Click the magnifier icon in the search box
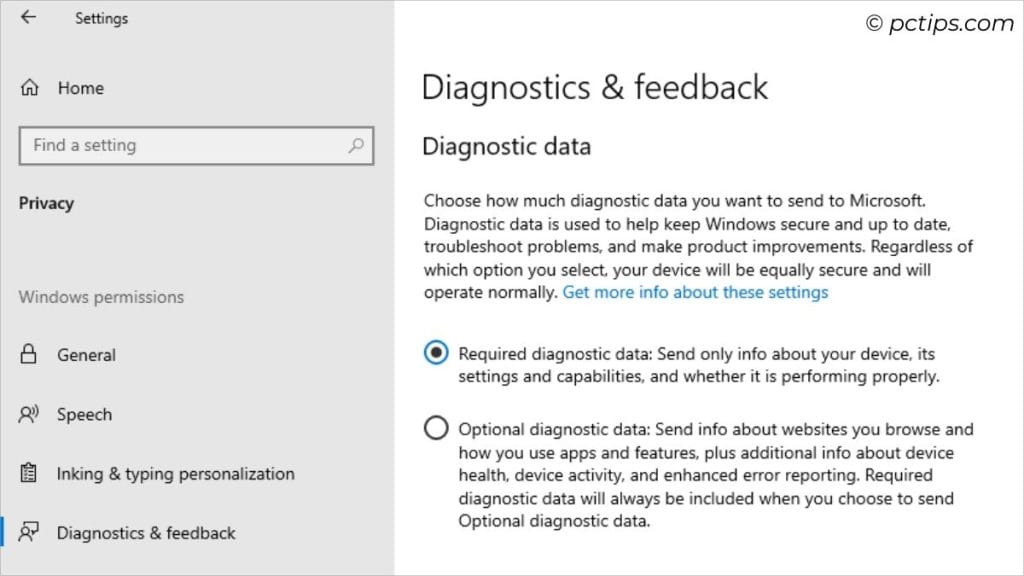The width and height of the screenshot is (1024, 576). pos(355,145)
